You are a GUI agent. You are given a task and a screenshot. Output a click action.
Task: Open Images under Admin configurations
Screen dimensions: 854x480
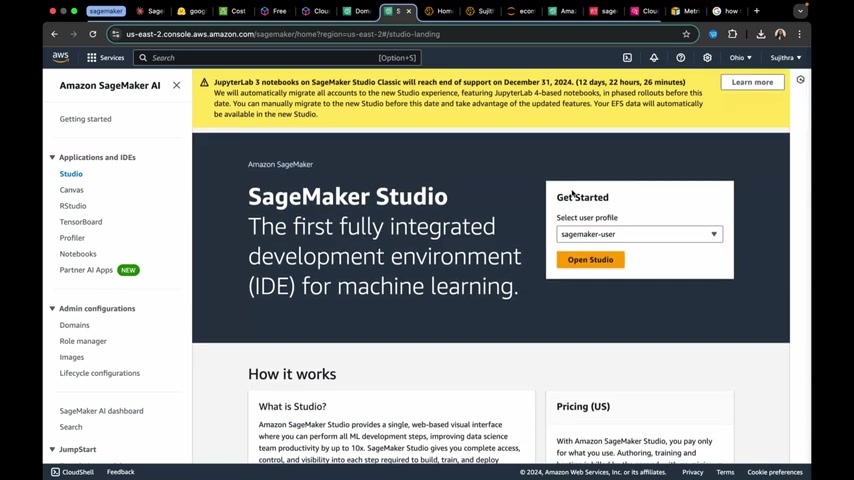click(x=71, y=357)
